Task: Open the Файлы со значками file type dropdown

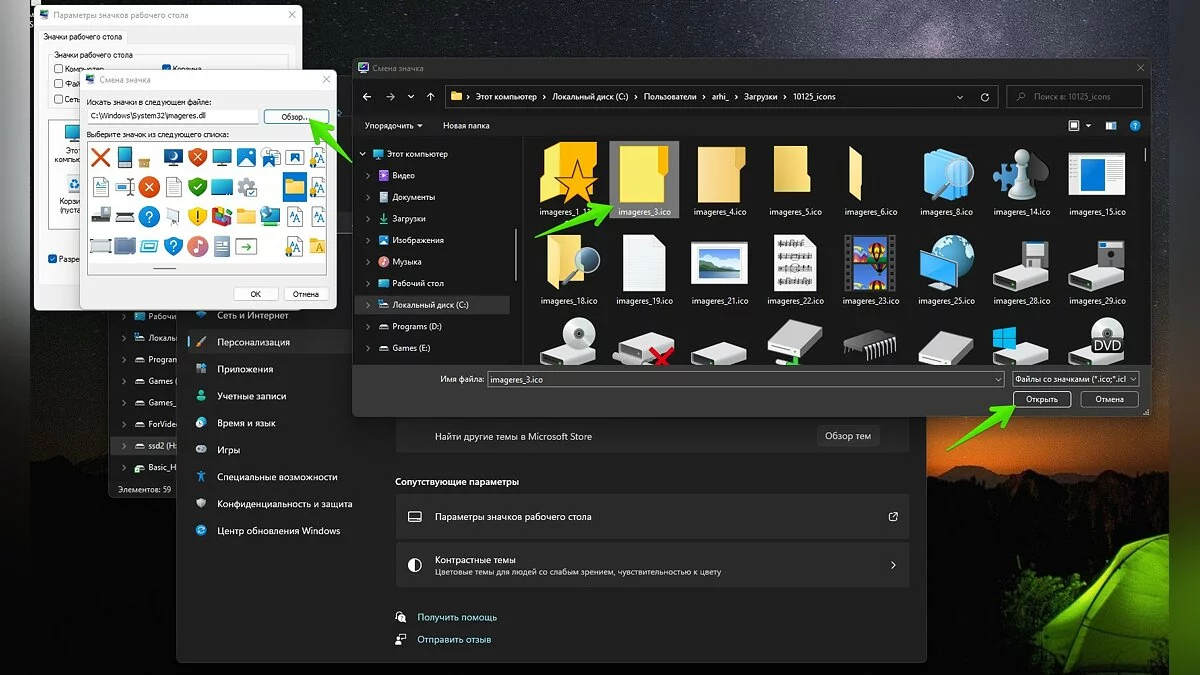Action: tap(1075, 379)
